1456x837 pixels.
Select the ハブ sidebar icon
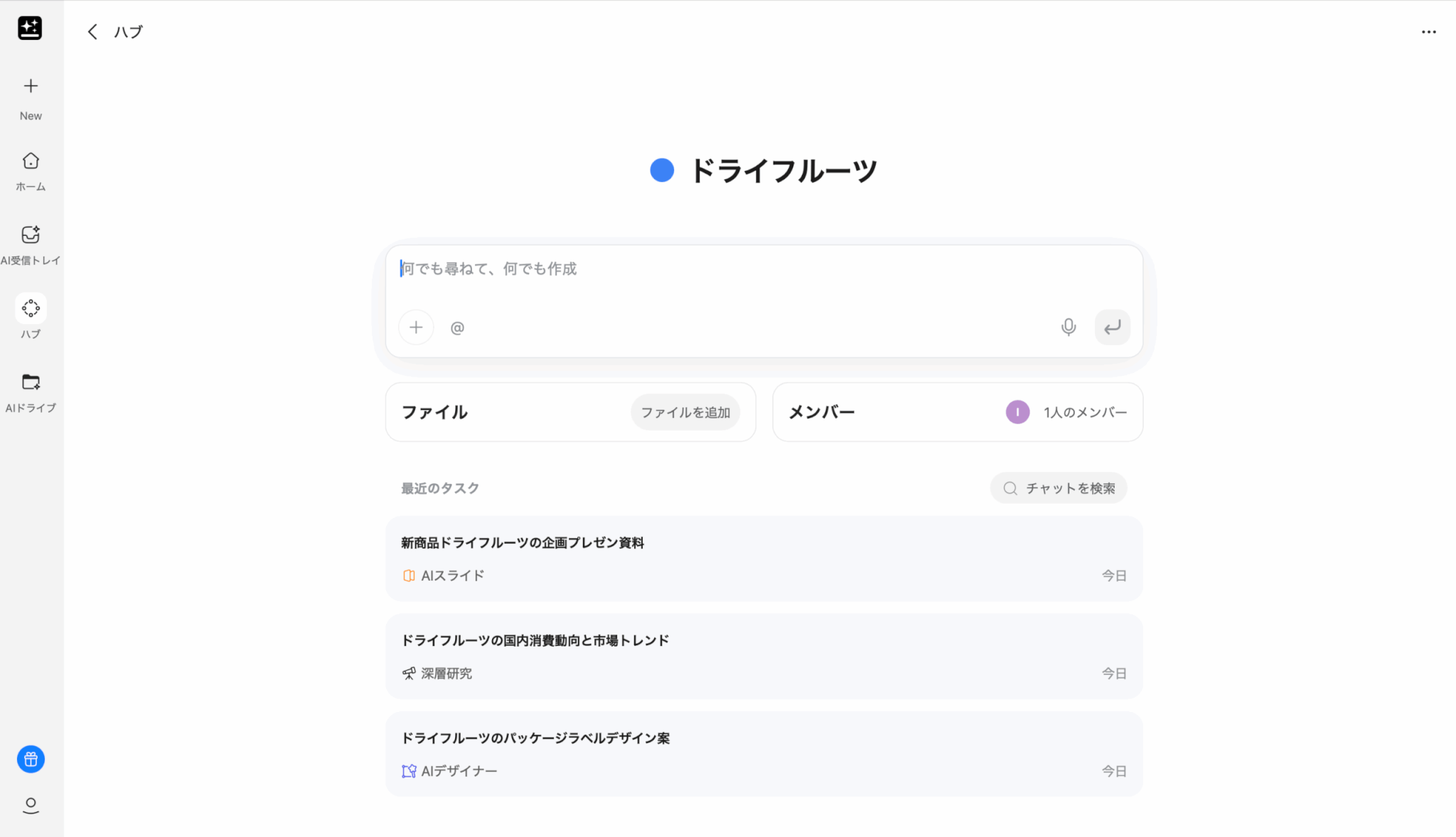point(31,308)
